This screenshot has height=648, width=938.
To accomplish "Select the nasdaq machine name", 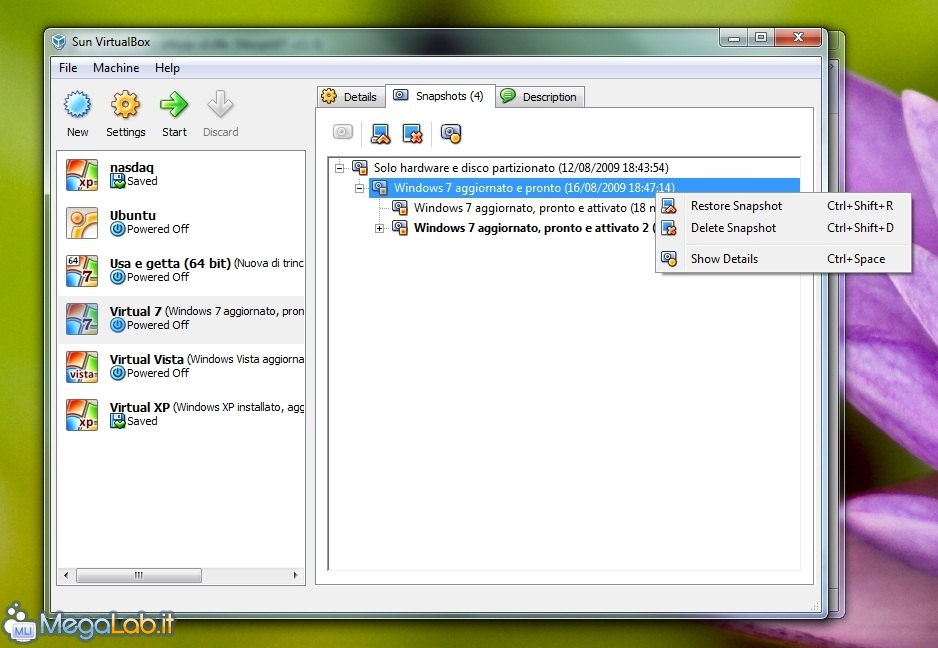I will point(132,168).
